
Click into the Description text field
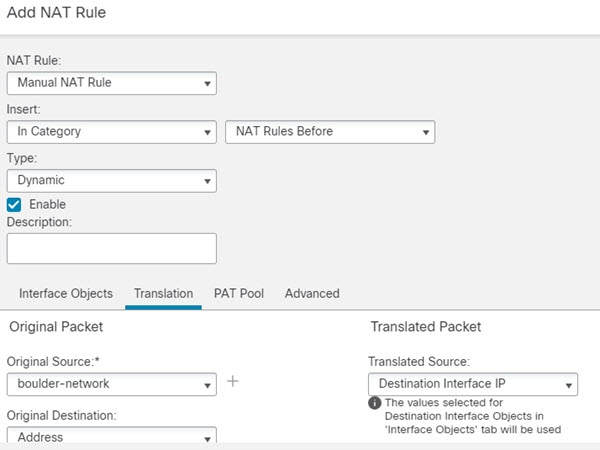click(112, 248)
